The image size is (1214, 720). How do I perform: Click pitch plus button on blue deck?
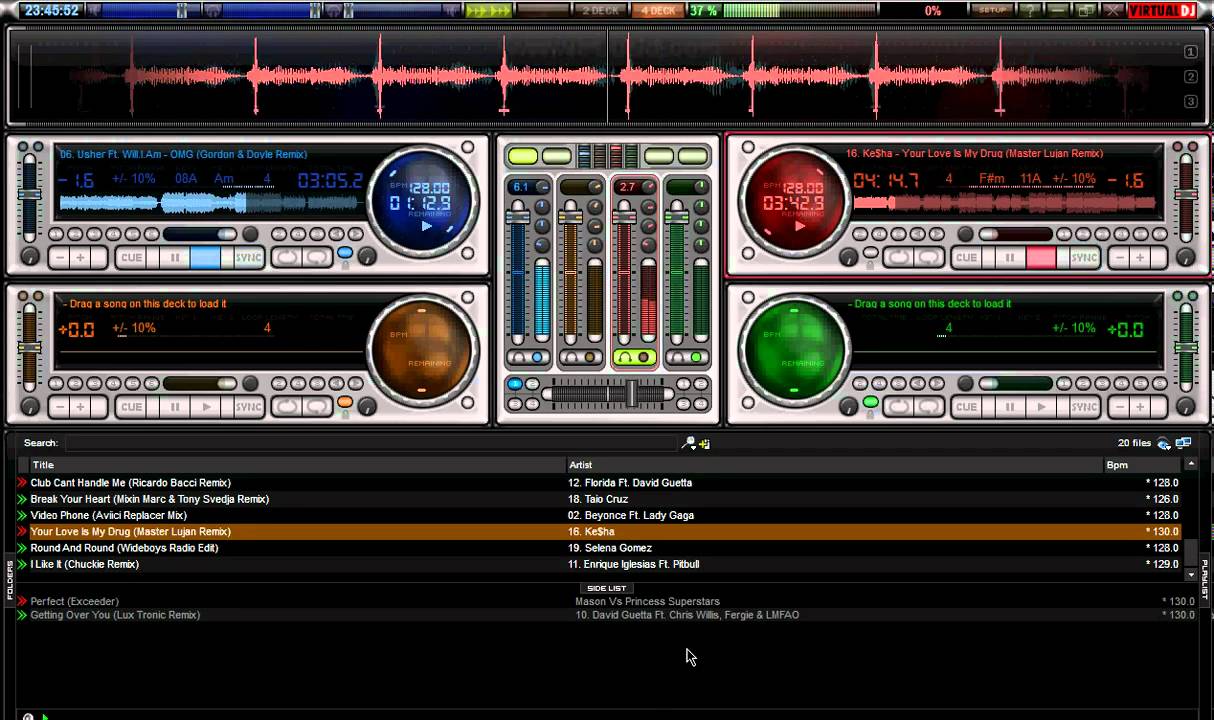click(80, 257)
